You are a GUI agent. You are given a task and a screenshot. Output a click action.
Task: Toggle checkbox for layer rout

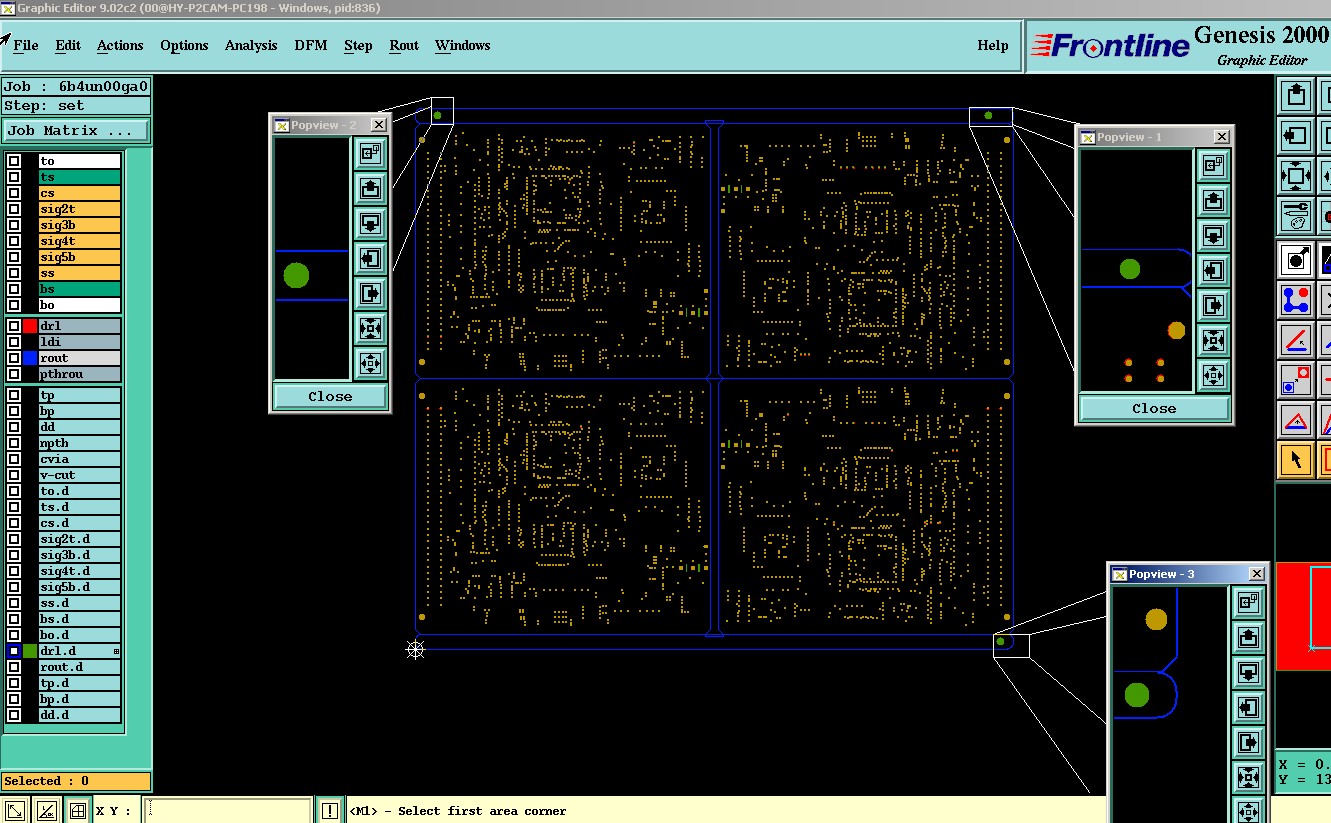(14, 358)
